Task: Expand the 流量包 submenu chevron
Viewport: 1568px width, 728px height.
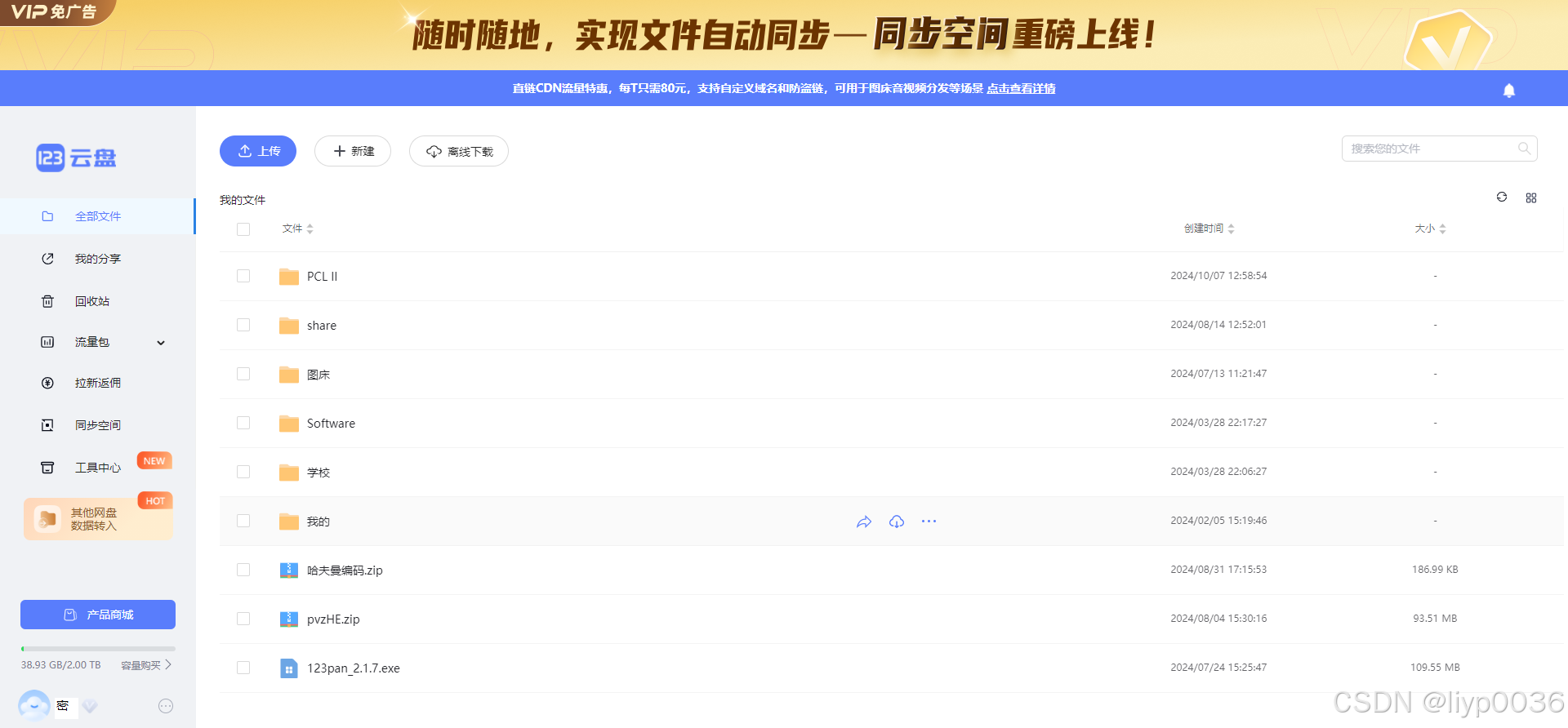Action: point(161,343)
